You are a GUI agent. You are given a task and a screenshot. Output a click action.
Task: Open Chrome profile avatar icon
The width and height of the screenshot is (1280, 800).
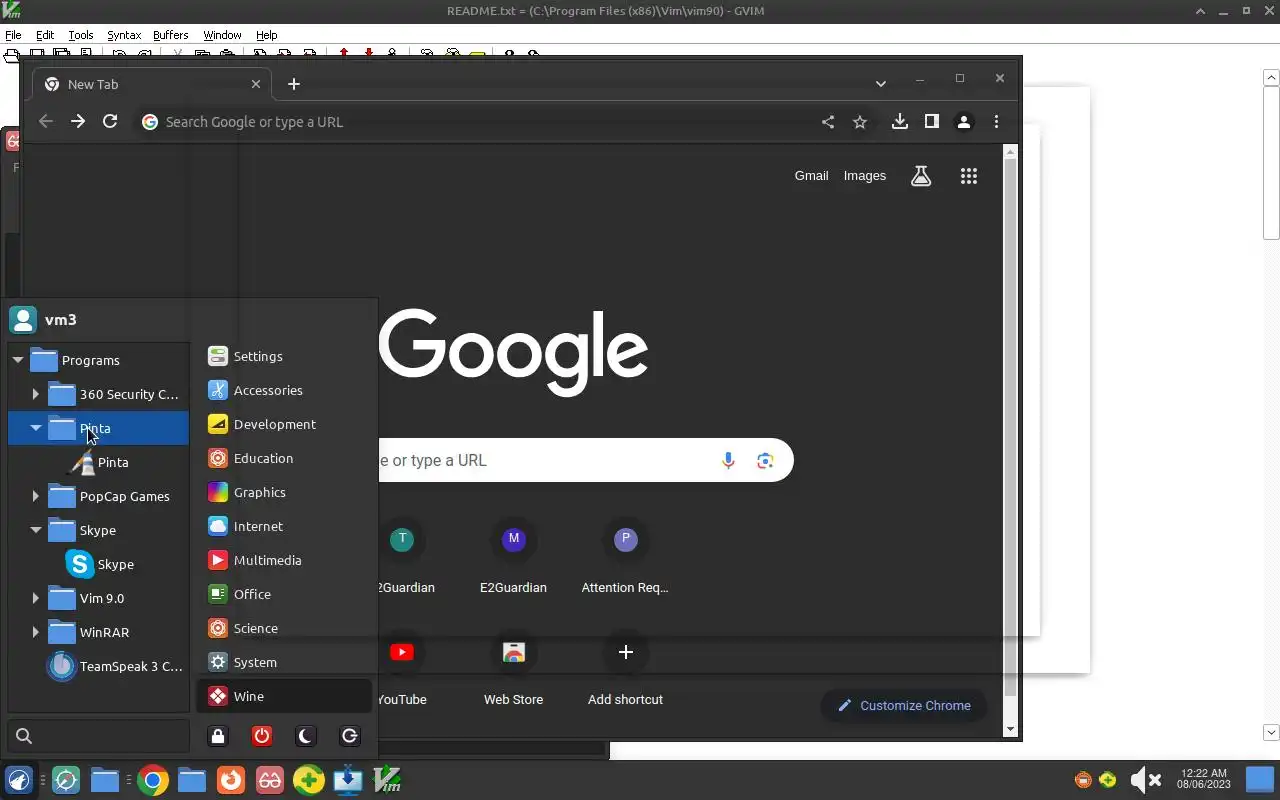click(964, 122)
